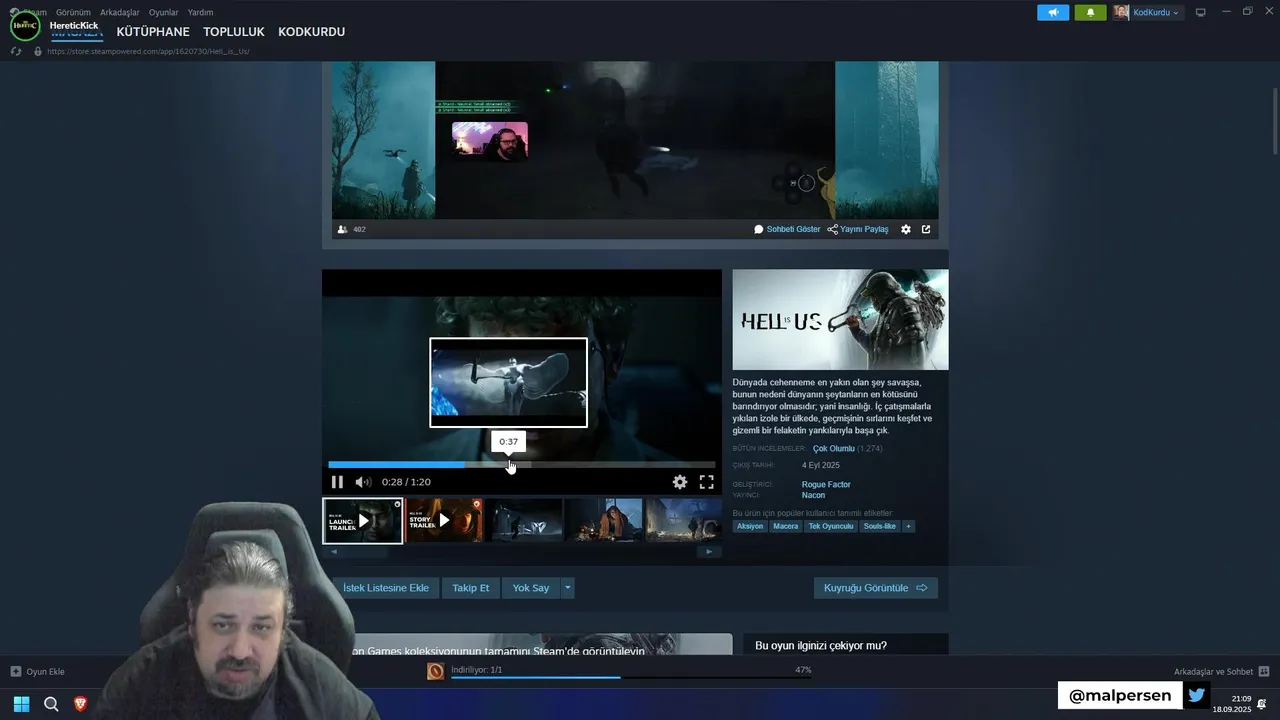Open Nacon publisher link

coord(813,495)
